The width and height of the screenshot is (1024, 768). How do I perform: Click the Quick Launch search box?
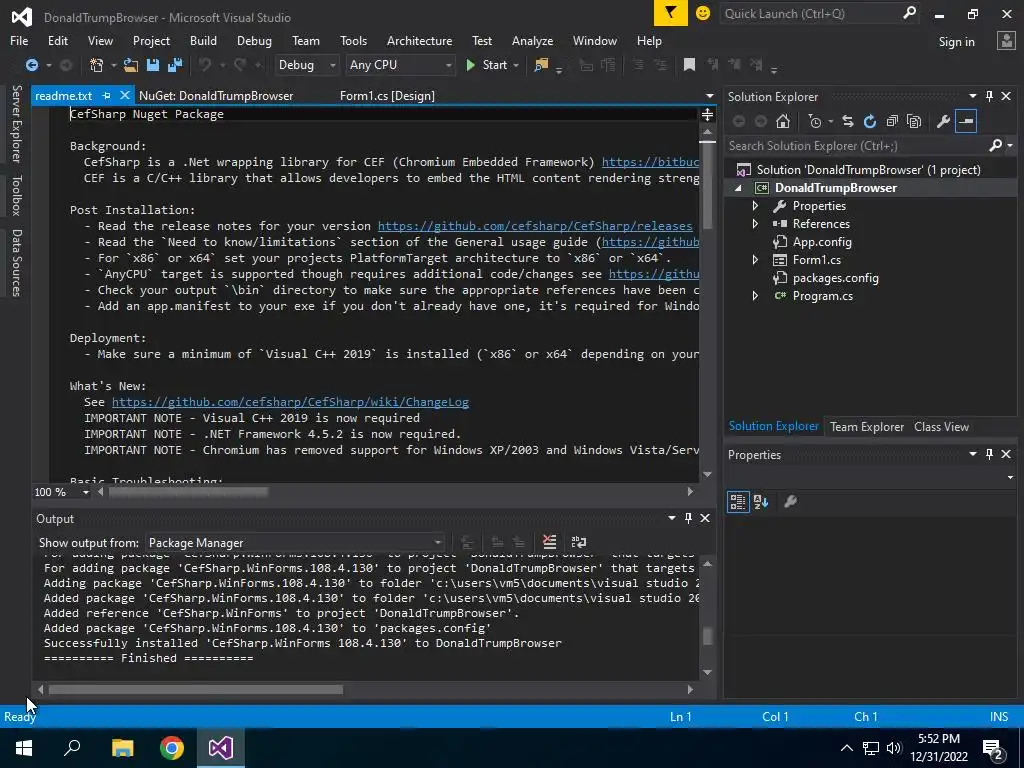click(810, 13)
